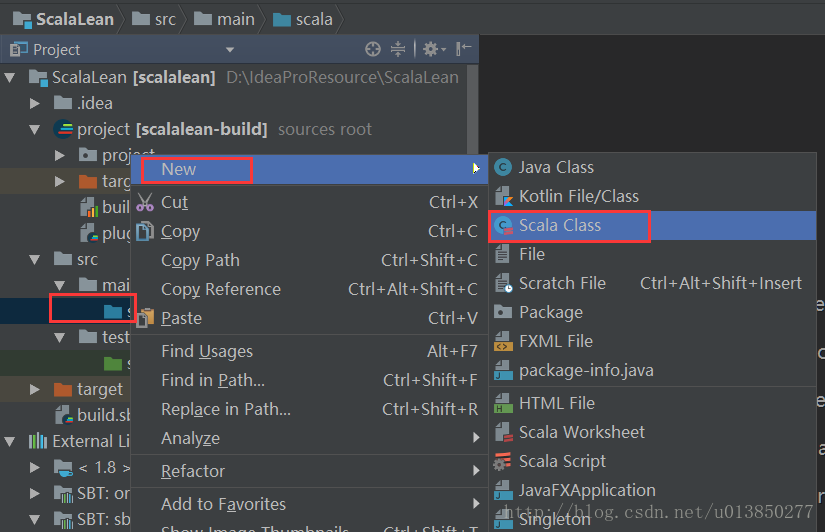The height and width of the screenshot is (532, 825).
Task: Choose Find in Path... menu item
Action: pos(309,380)
